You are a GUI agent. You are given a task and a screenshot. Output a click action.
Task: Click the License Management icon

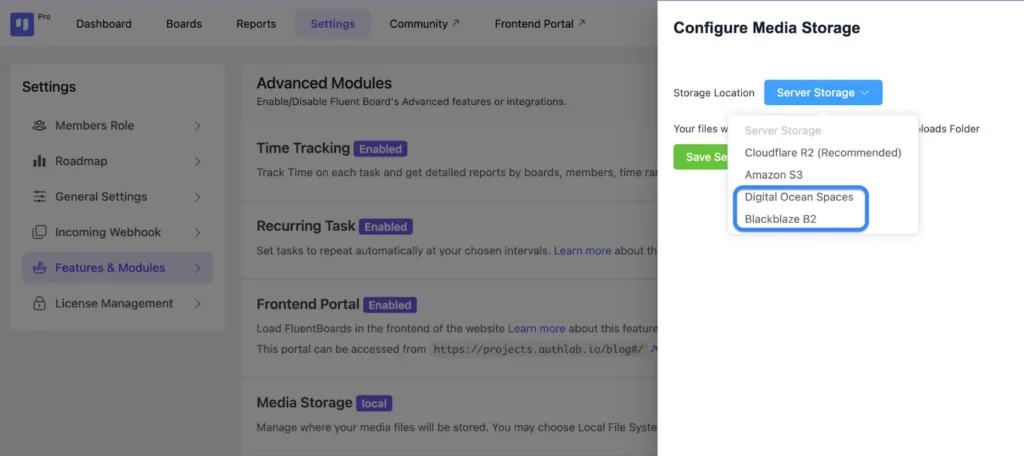click(39, 303)
